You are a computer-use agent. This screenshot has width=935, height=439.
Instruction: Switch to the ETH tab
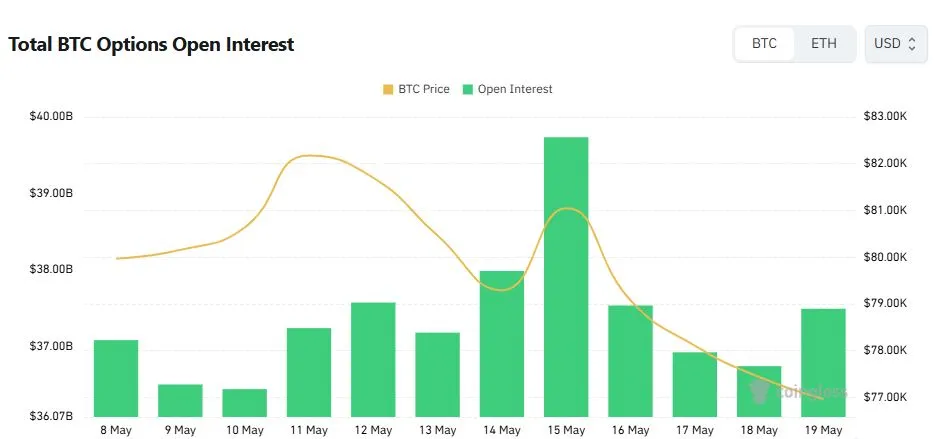click(823, 44)
